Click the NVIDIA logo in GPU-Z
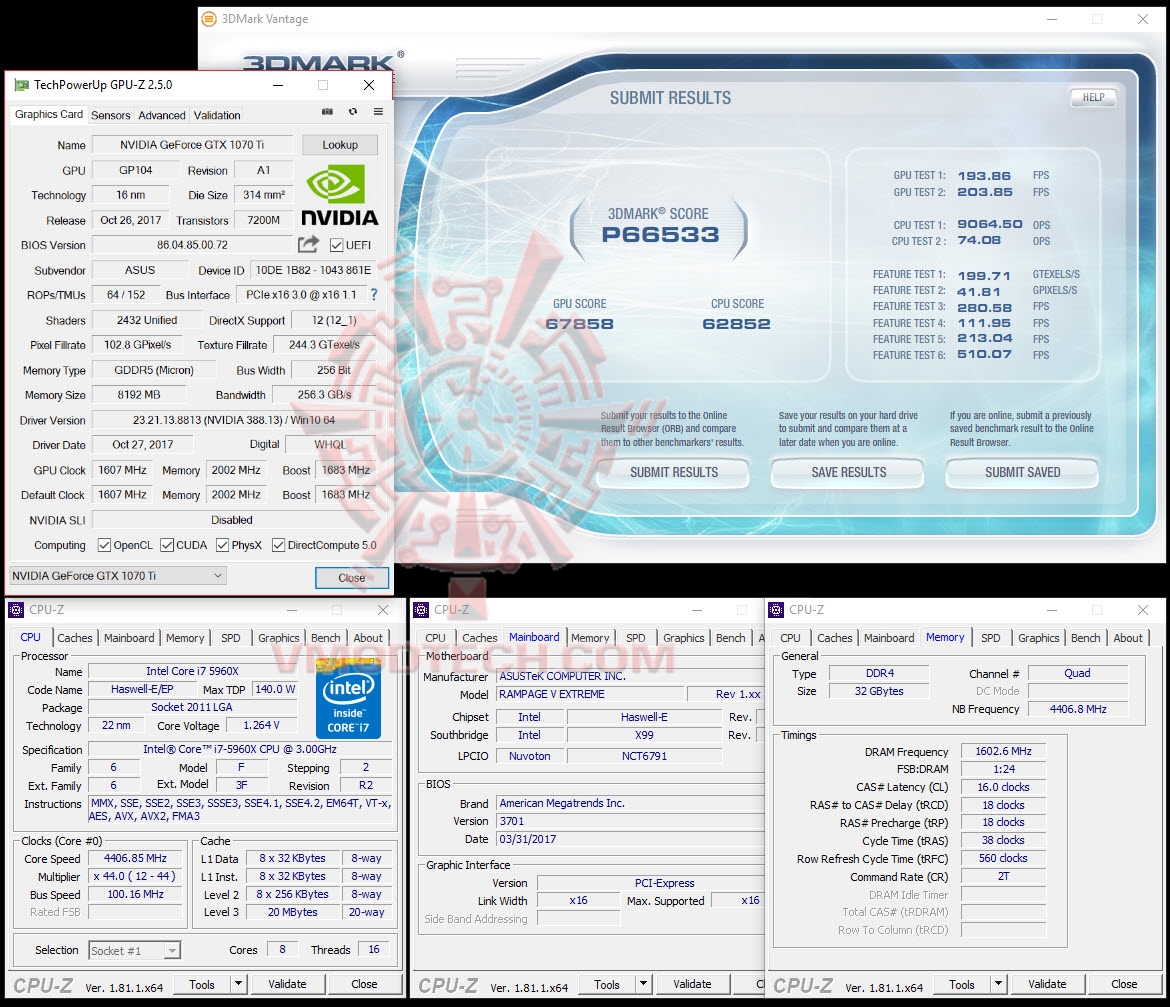The image size is (1170, 1007). 340,195
